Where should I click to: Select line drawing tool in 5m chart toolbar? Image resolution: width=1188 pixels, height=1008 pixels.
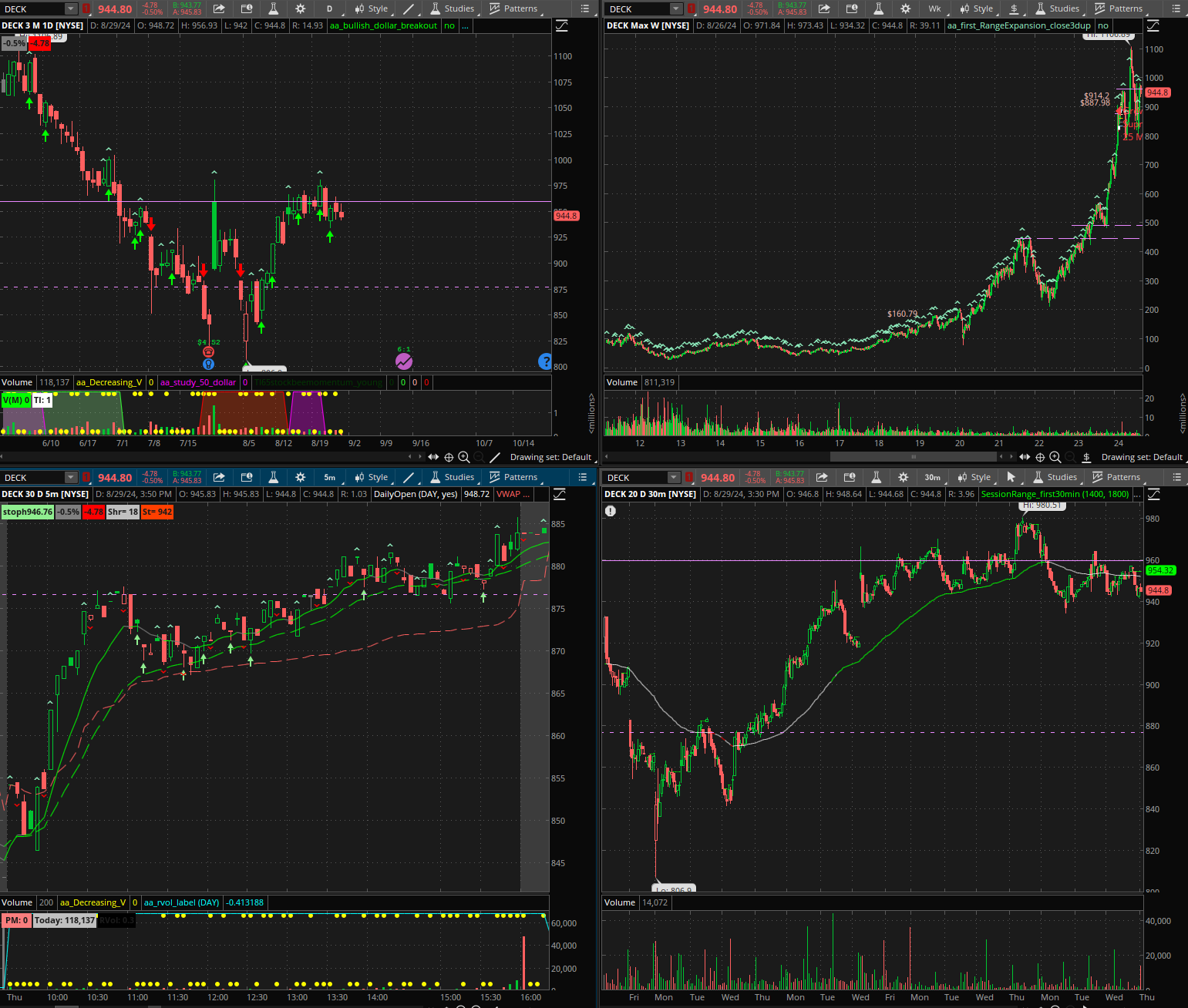point(409,477)
